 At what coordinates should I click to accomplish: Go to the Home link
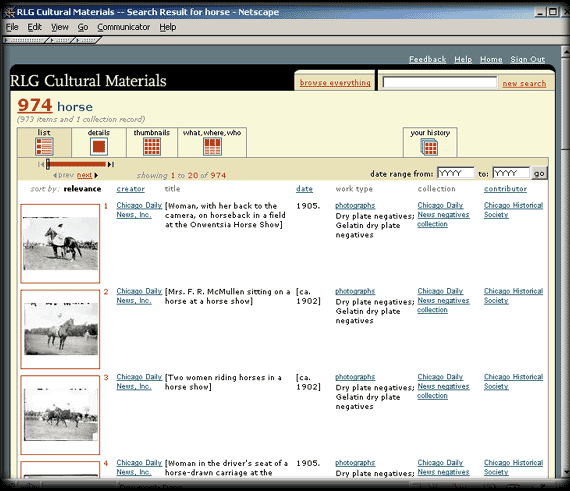point(491,59)
